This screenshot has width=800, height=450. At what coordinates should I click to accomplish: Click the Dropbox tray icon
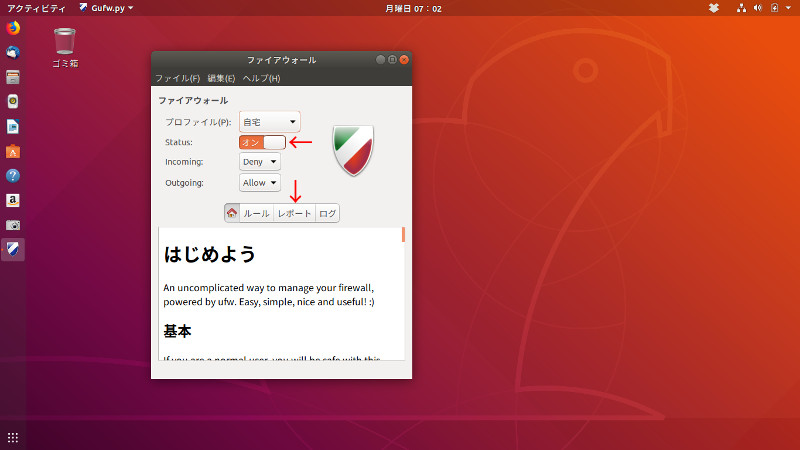[x=714, y=8]
